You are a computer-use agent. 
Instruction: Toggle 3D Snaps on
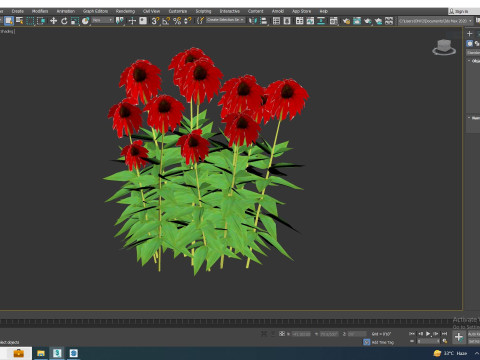click(x=155, y=21)
